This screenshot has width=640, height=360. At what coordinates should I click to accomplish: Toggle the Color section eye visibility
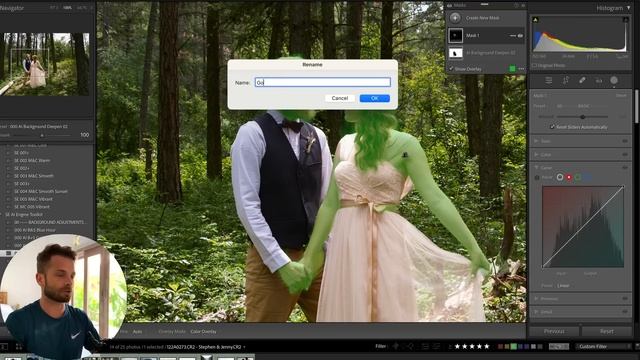click(625, 155)
